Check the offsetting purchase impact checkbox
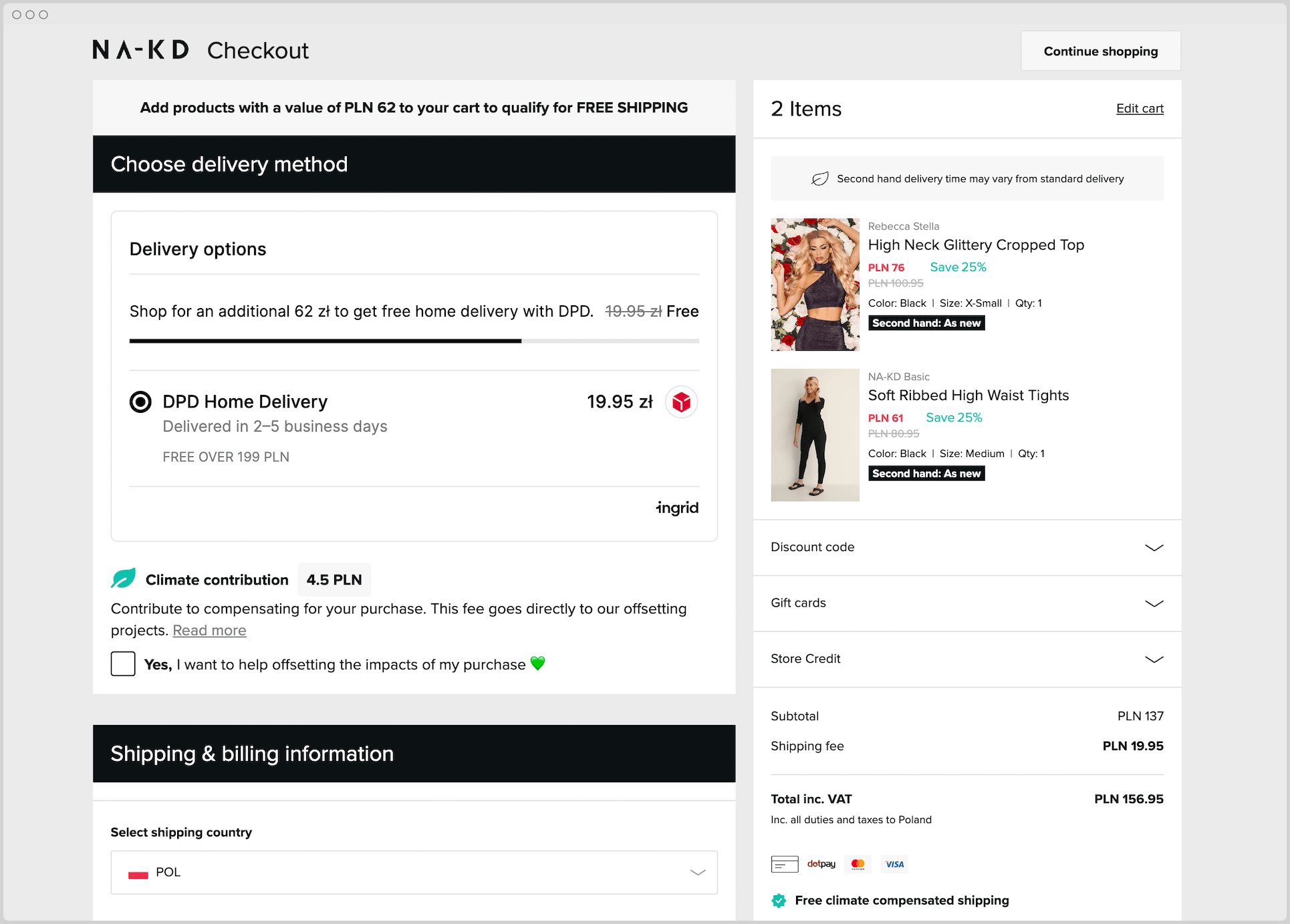This screenshot has width=1290, height=924. pos(123,664)
